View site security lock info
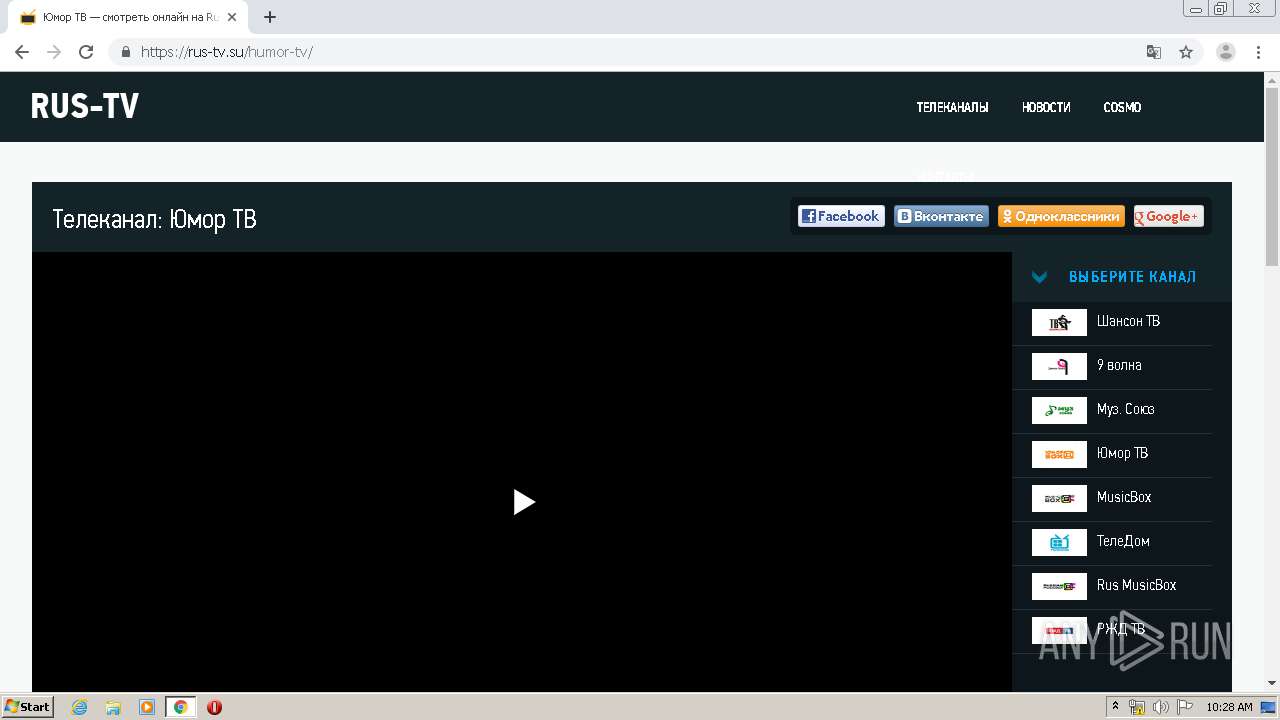Viewport: 1280px width, 720px height. pyautogui.click(x=125, y=52)
